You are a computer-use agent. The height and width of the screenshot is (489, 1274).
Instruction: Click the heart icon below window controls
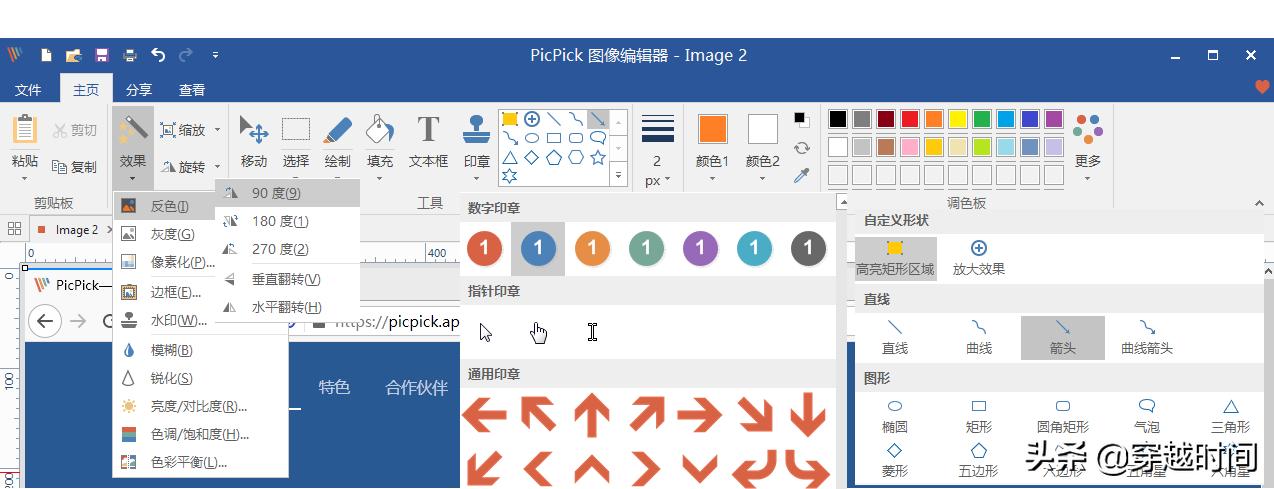click(x=1262, y=88)
